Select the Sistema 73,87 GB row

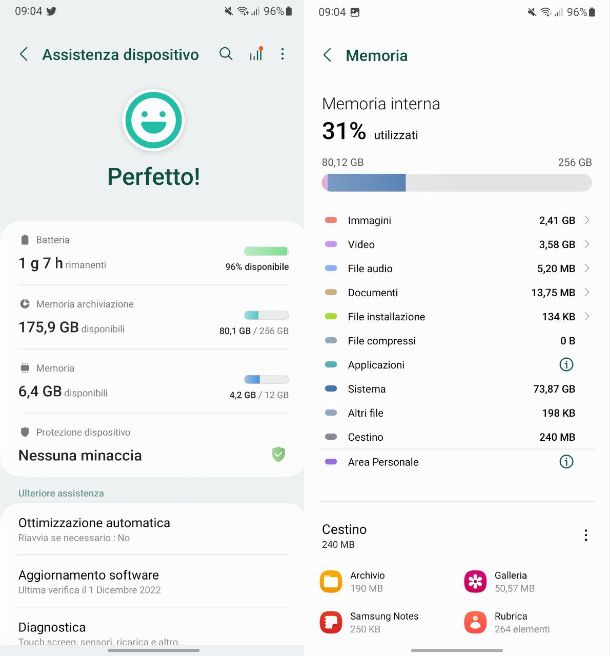tap(457, 389)
